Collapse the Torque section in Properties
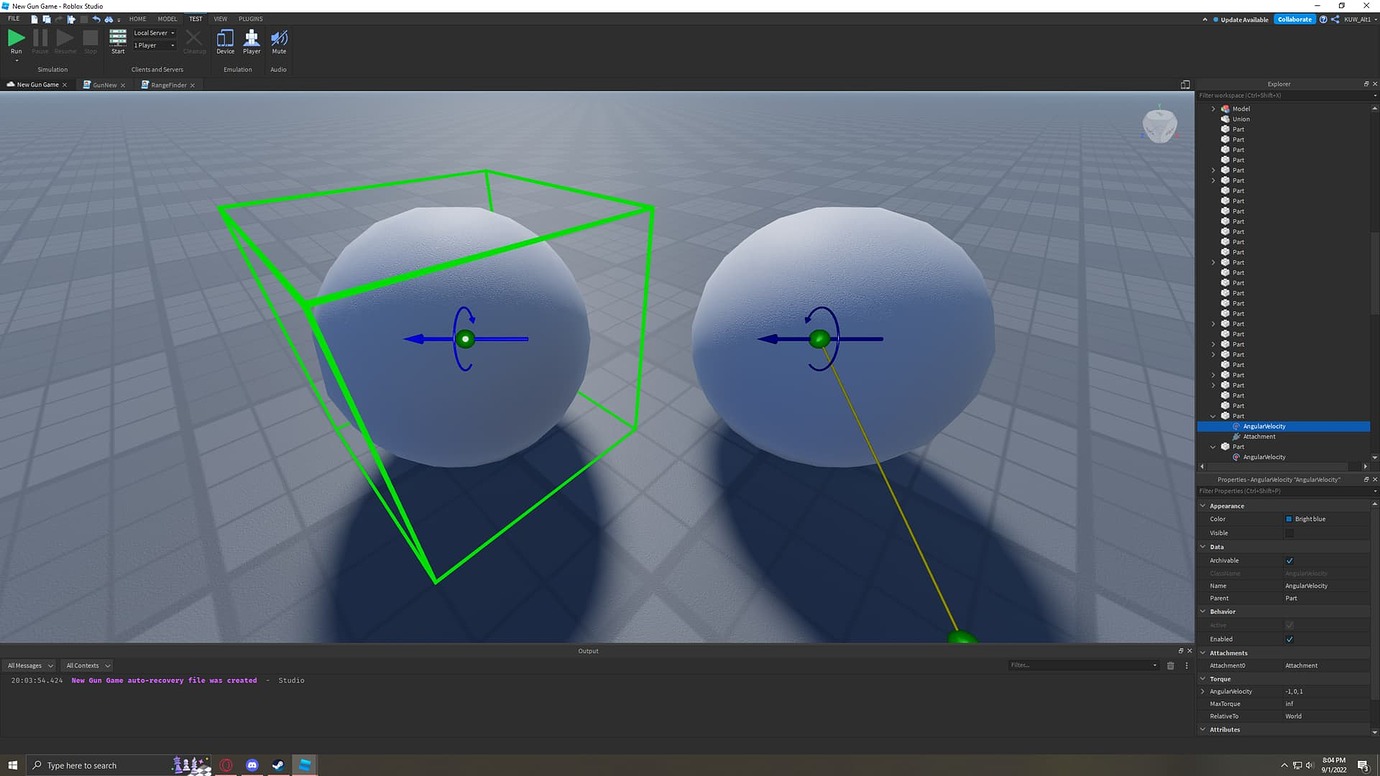Viewport: 1380px width, 776px height. pyautogui.click(x=1202, y=678)
